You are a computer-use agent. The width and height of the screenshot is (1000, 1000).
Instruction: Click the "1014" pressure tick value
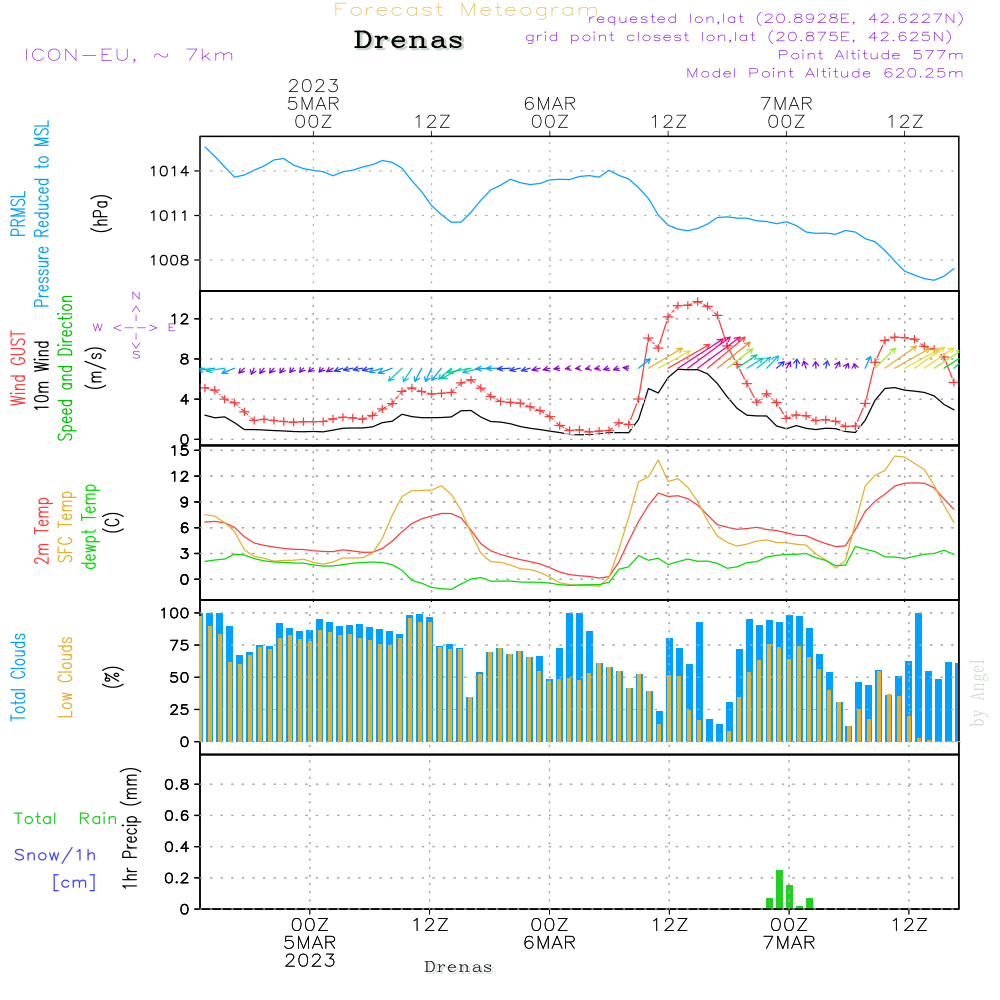170,172
